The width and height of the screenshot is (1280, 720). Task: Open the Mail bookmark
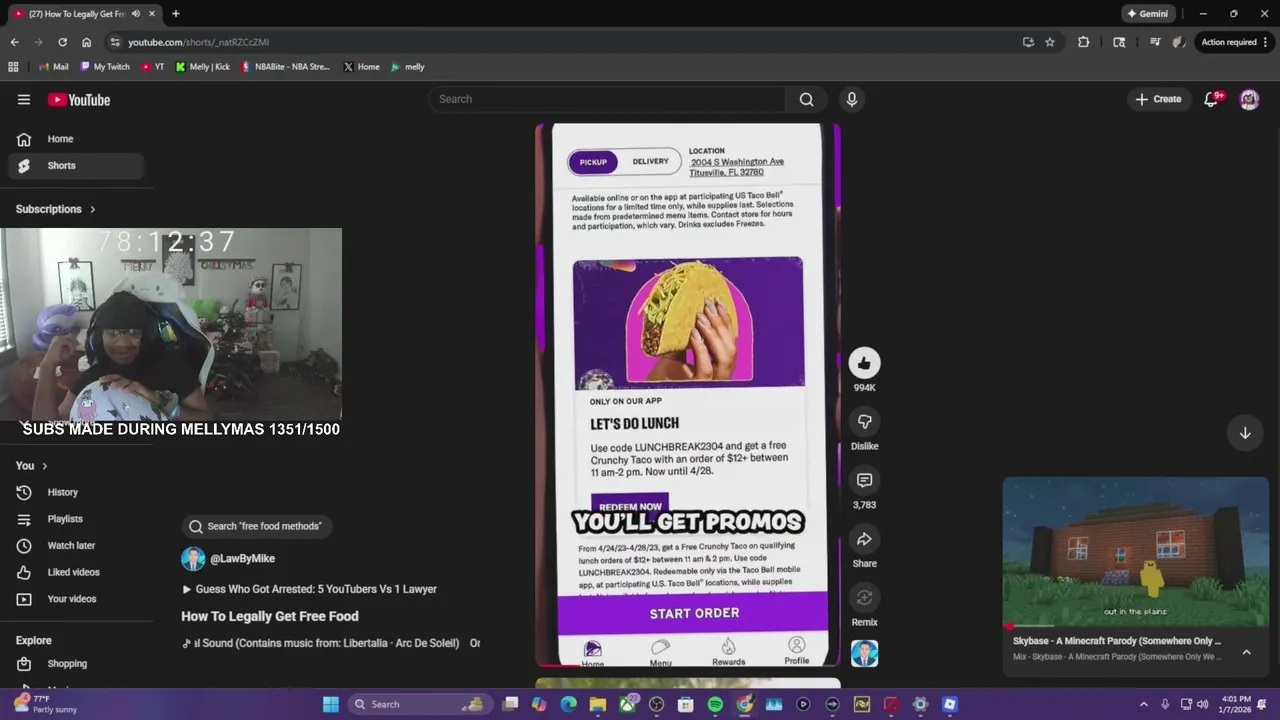53,67
